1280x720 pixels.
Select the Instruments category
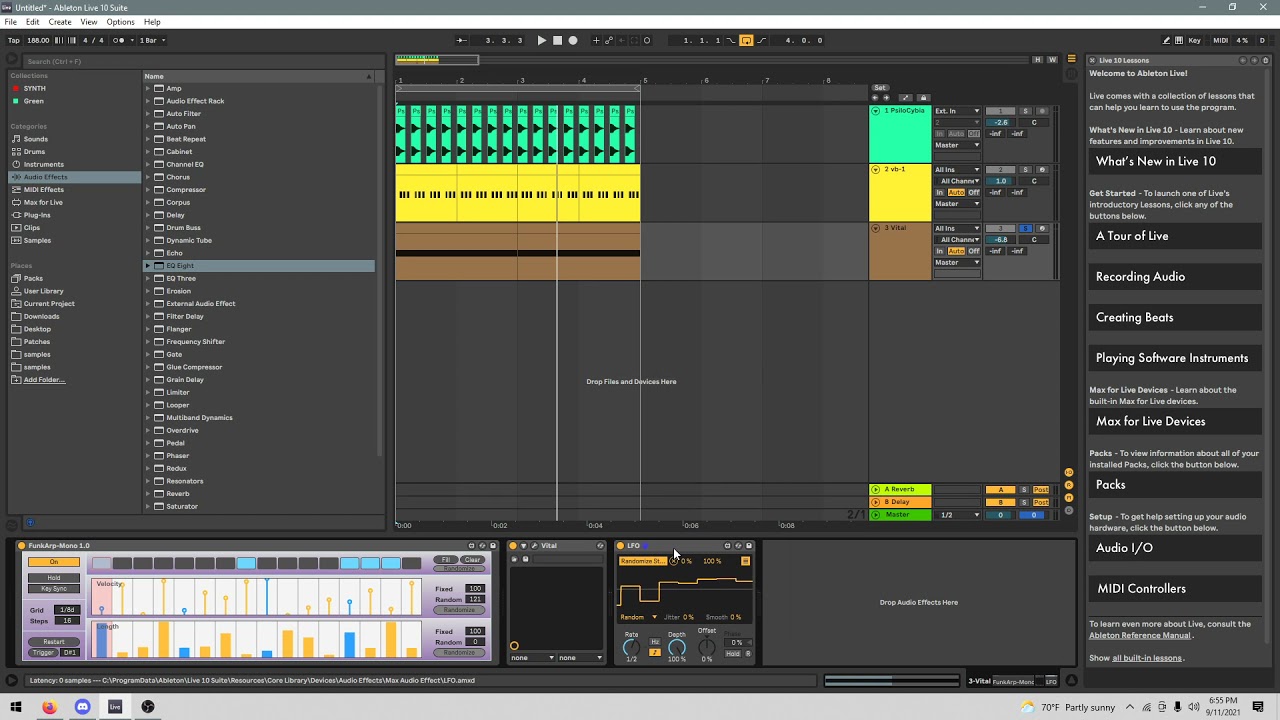click(44, 164)
